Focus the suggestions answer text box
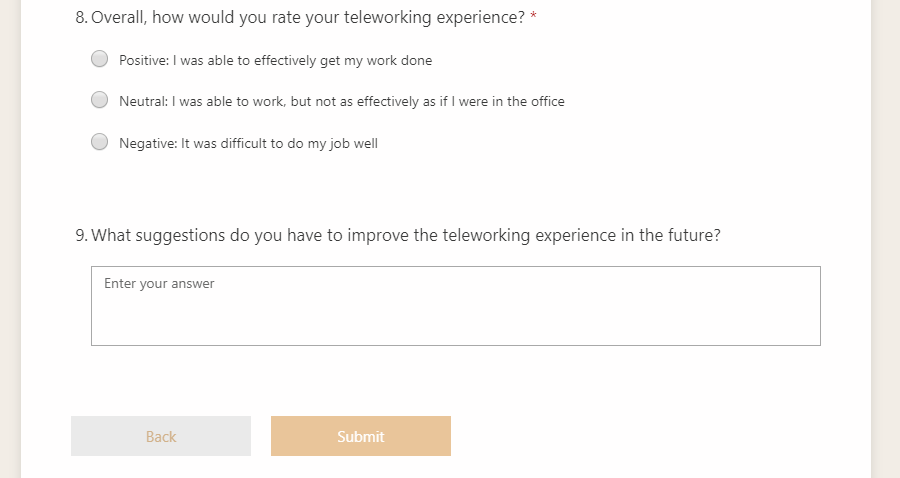Image resolution: width=900 pixels, height=478 pixels. (455, 305)
